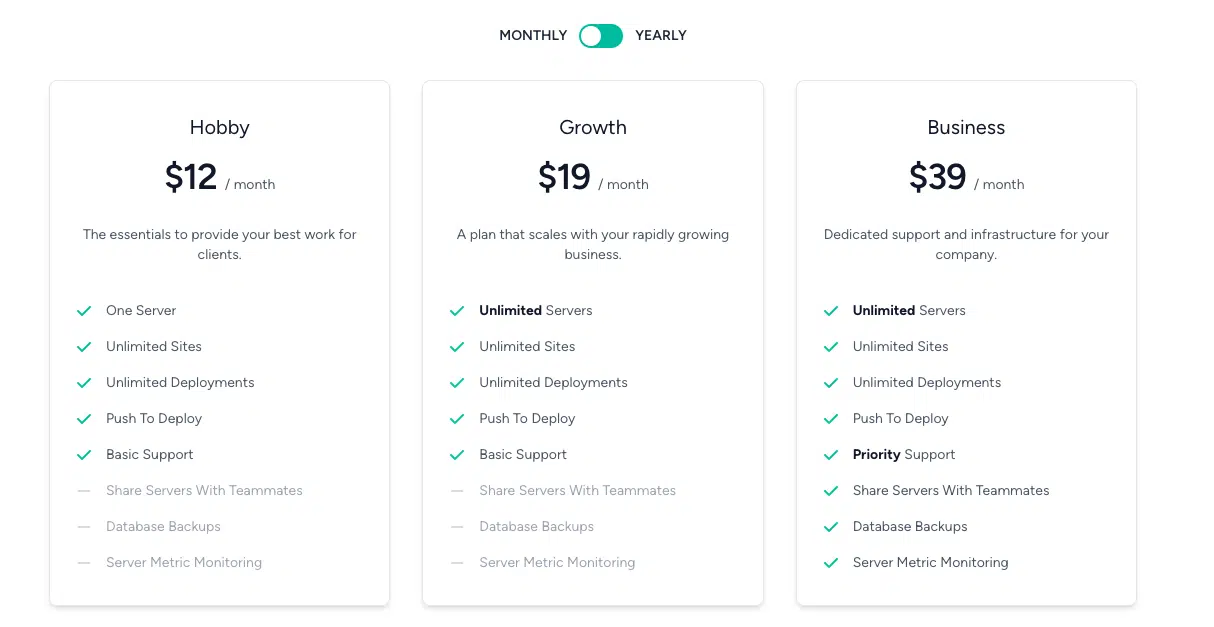Screen dimensions: 1214x627
Task: Click the checkmark next to One Server
Action: [84, 310]
